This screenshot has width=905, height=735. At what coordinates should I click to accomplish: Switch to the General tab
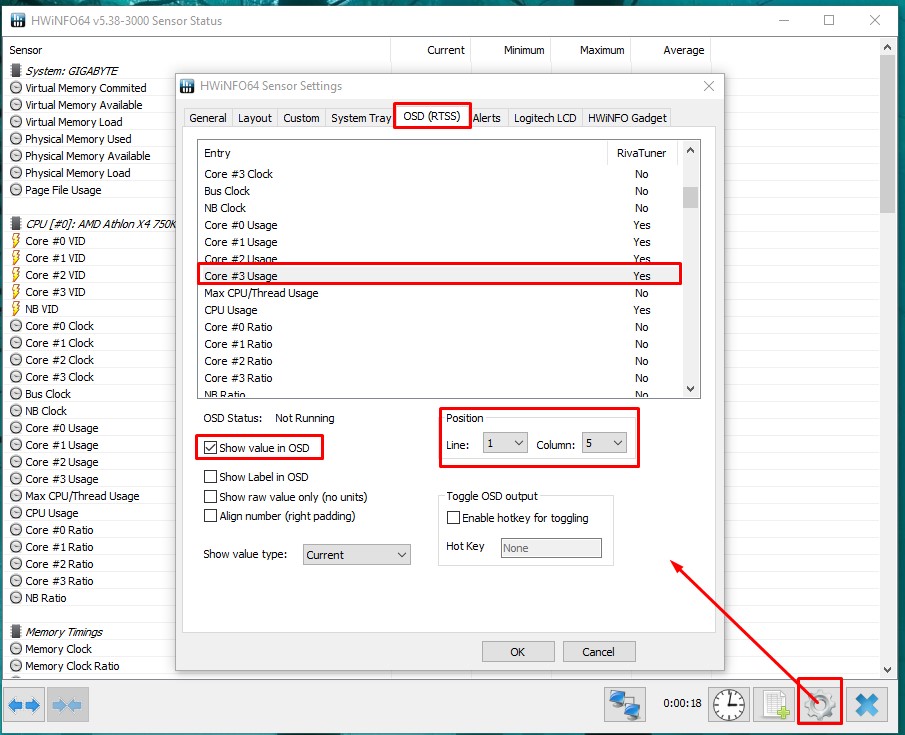(x=208, y=118)
